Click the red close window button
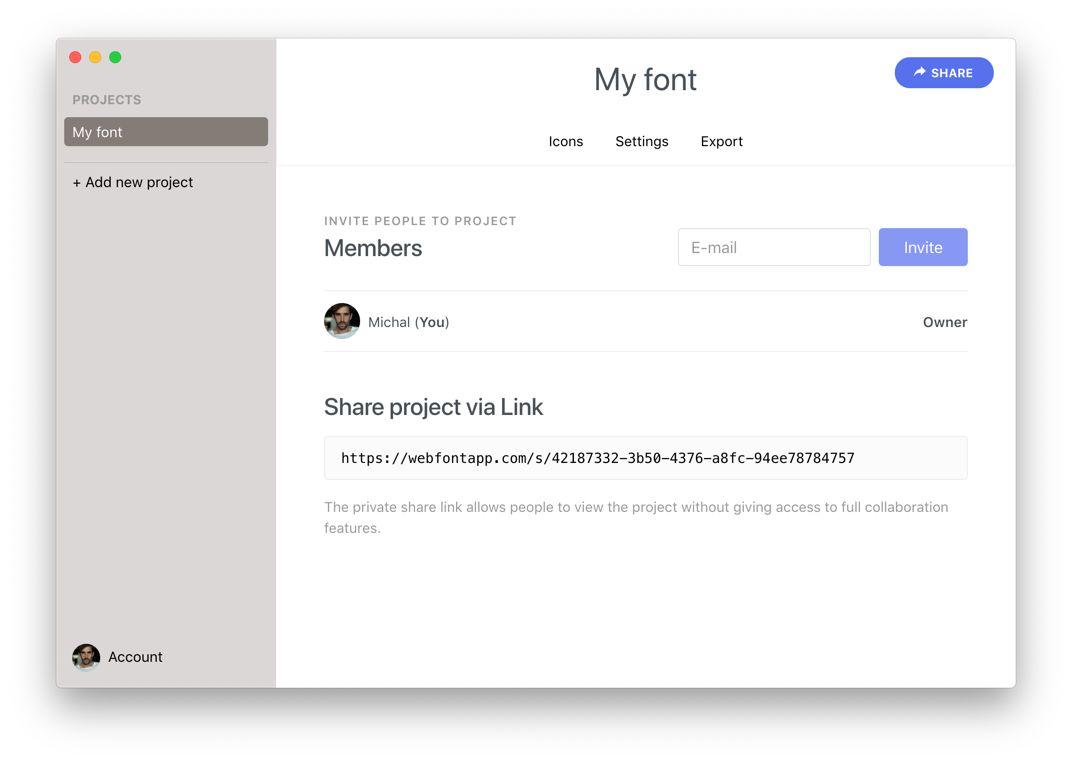 pos(75,57)
